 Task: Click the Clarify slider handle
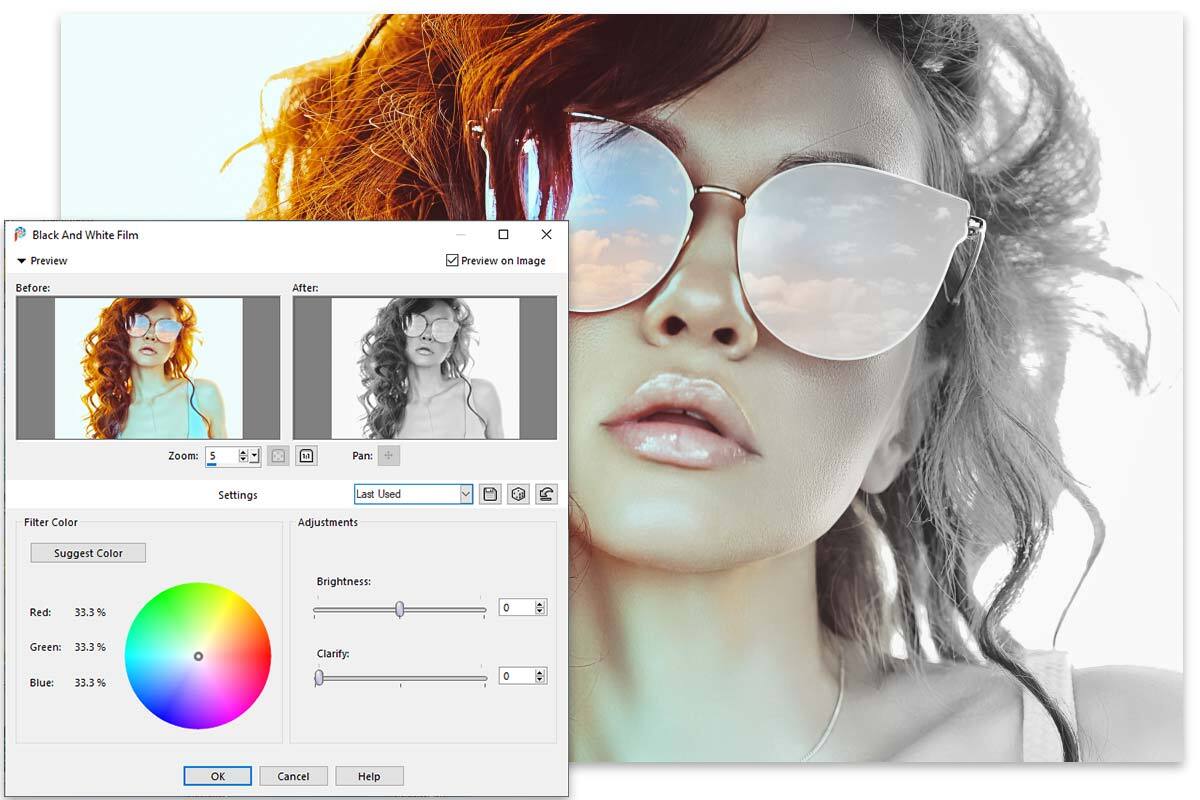321,676
